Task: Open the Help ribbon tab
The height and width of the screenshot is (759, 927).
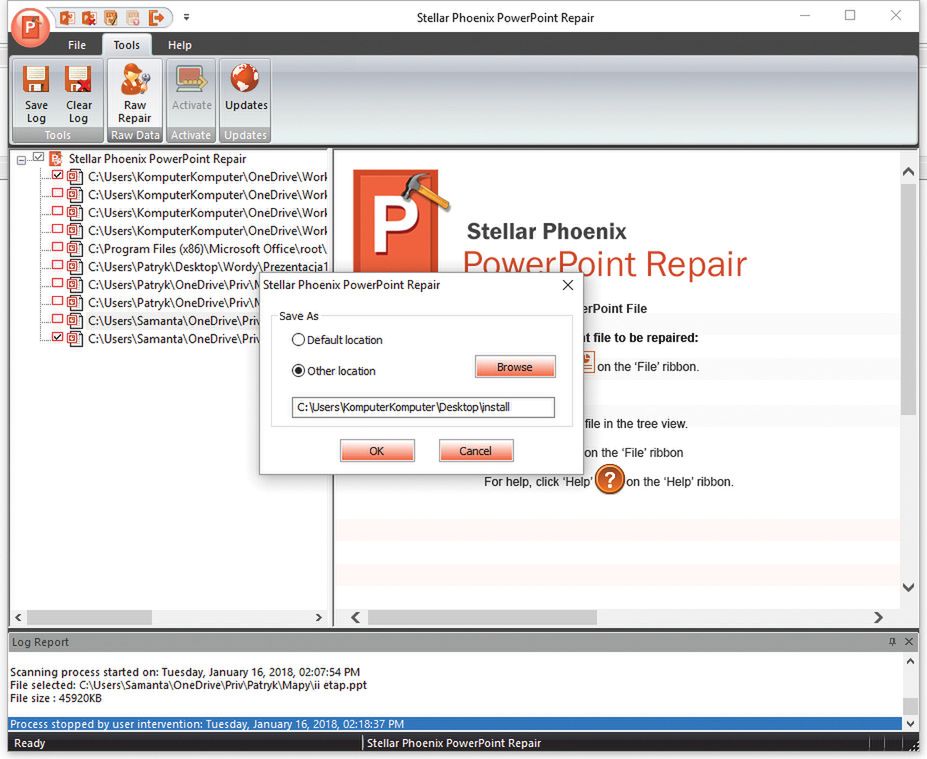Action: coord(180,45)
